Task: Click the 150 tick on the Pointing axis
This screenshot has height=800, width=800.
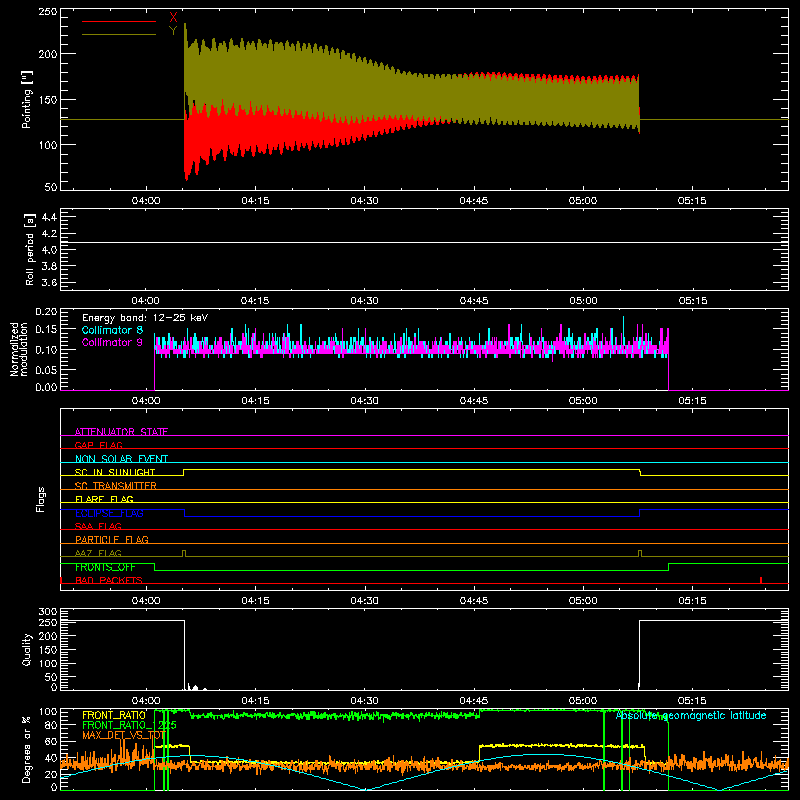Action: (47, 99)
